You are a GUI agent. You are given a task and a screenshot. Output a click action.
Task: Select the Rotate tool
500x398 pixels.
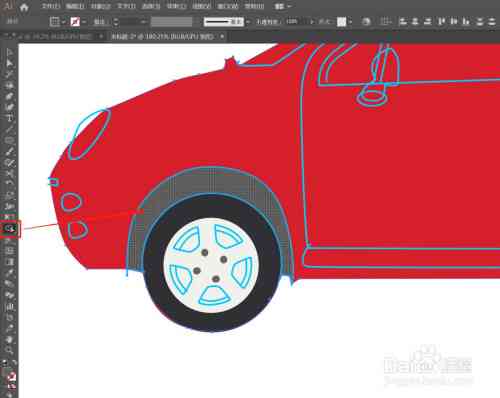pyautogui.click(x=9, y=184)
